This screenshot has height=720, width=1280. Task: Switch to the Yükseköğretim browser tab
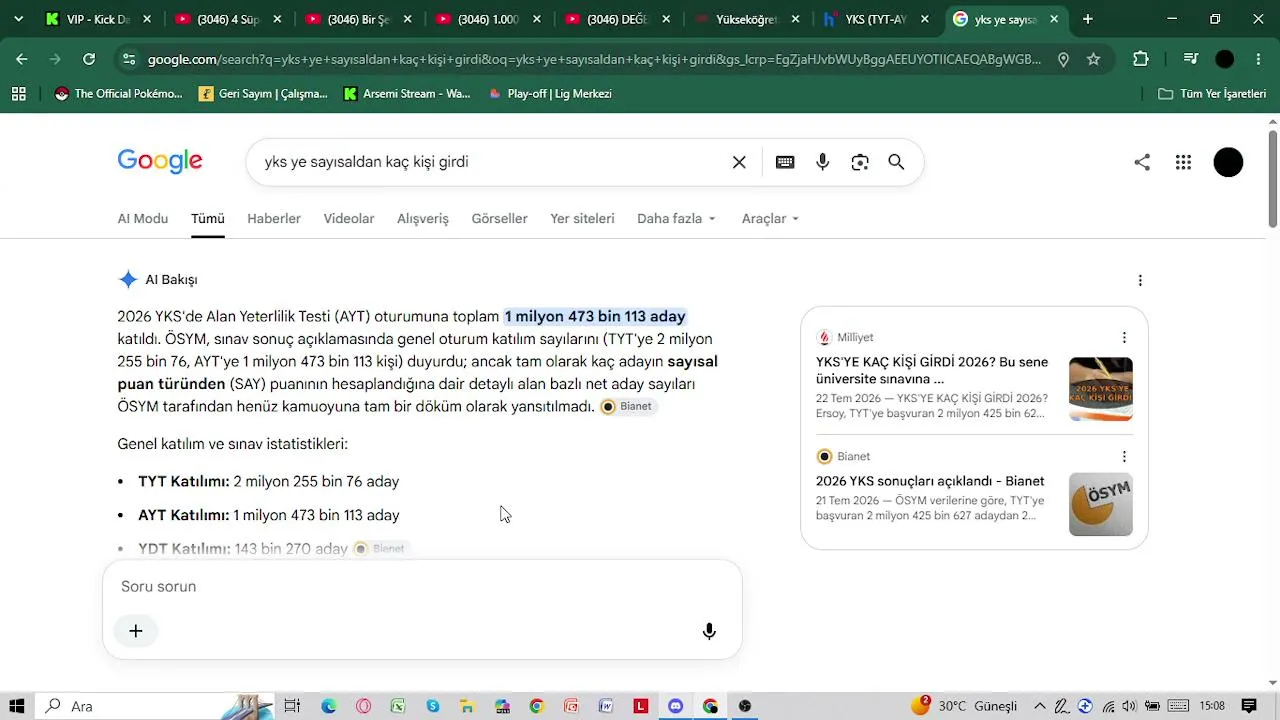(x=747, y=19)
